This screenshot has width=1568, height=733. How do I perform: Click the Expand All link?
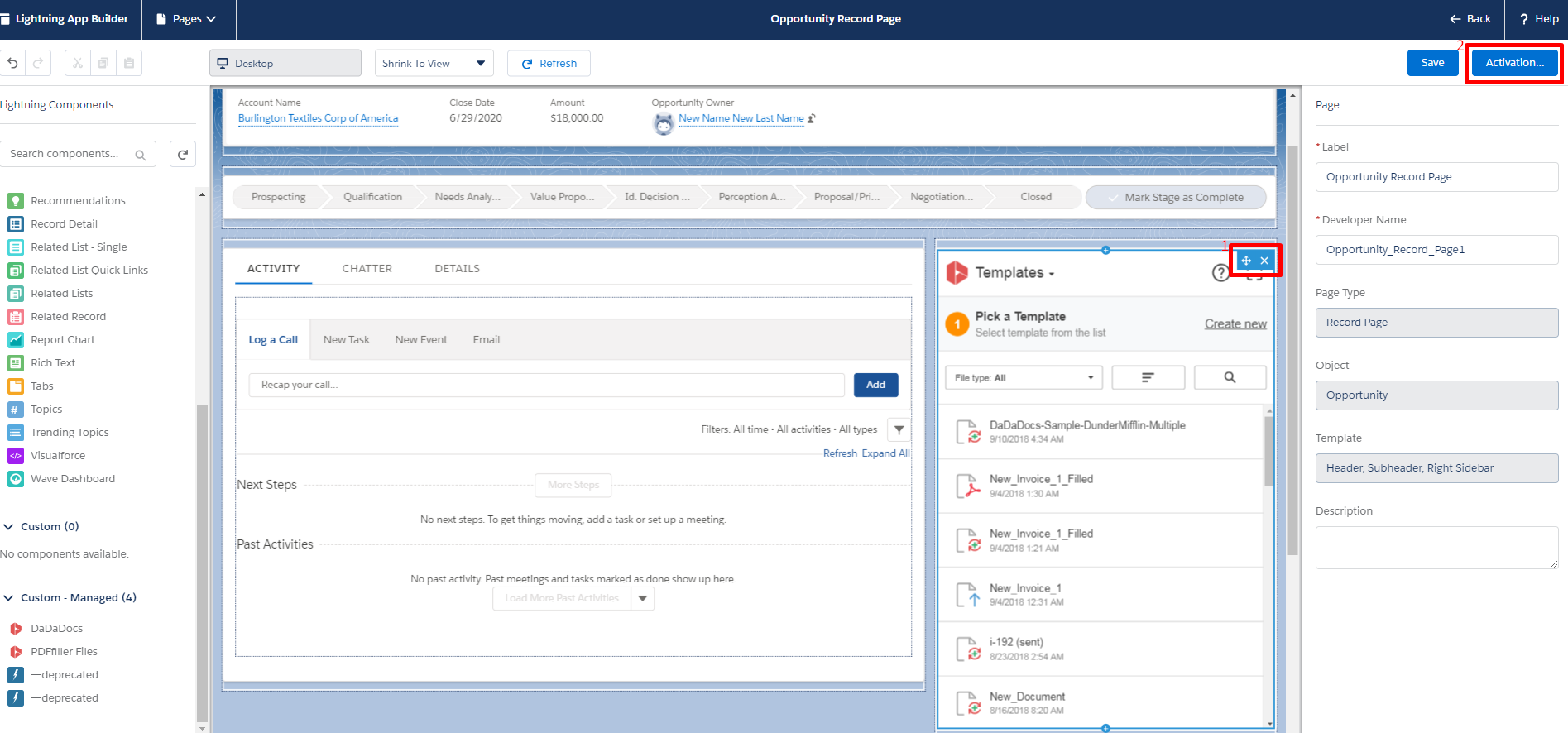point(885,453)
